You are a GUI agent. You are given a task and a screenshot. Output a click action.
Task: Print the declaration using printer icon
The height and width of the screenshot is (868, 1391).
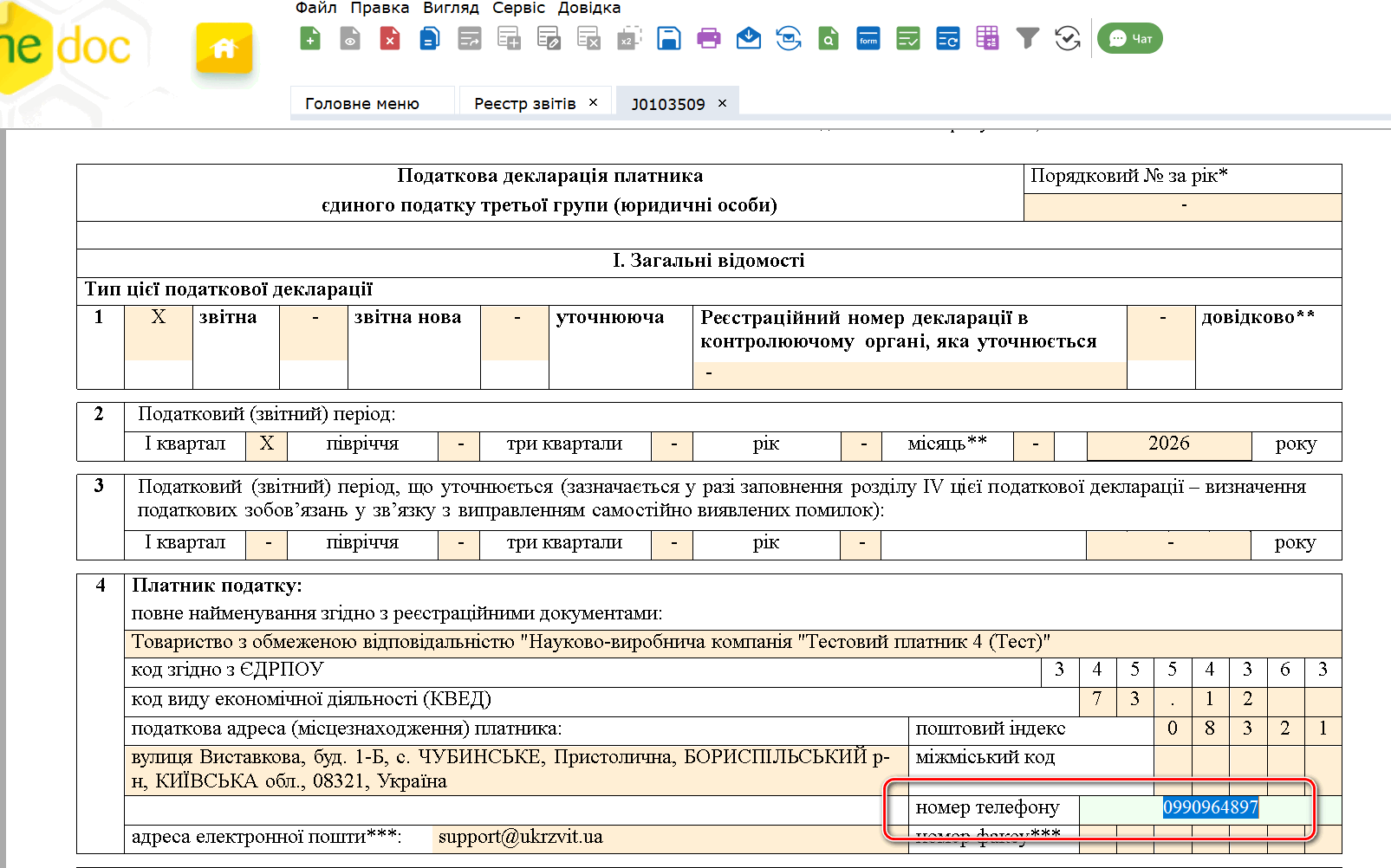[x=709, y=39]
